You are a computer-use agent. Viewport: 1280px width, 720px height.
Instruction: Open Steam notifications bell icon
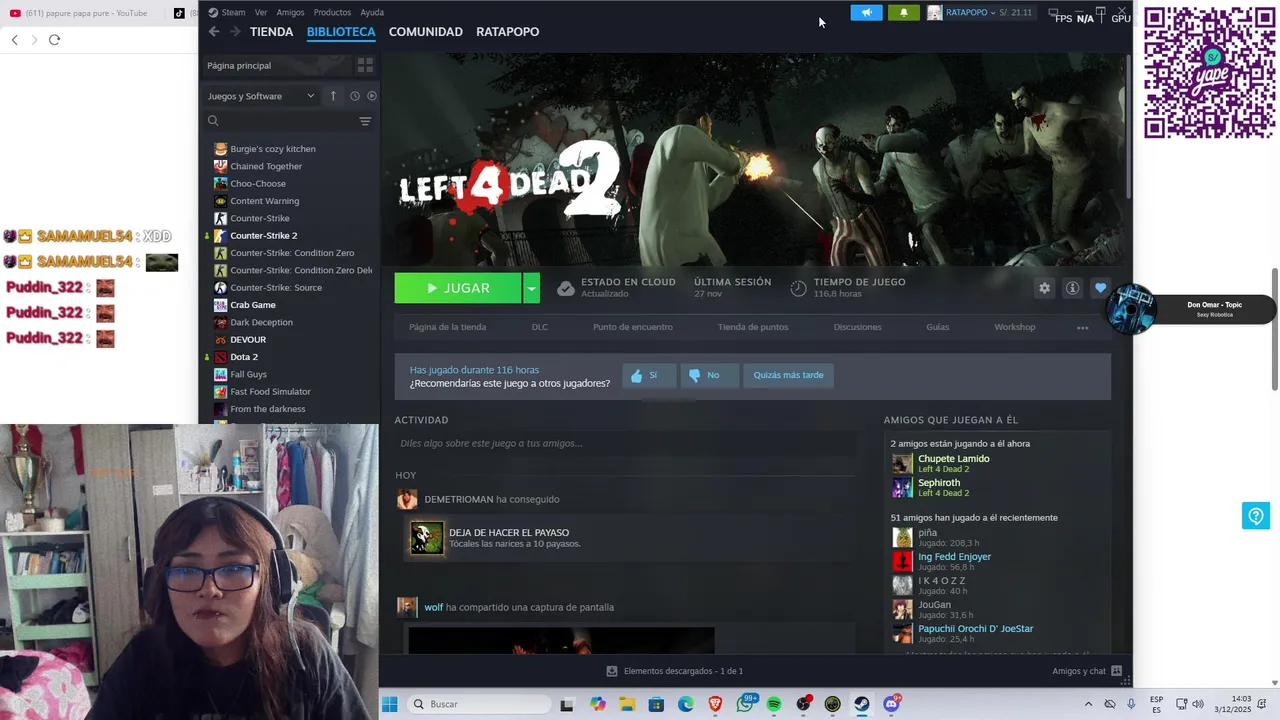pyautogui.click(x=903, y=13)
